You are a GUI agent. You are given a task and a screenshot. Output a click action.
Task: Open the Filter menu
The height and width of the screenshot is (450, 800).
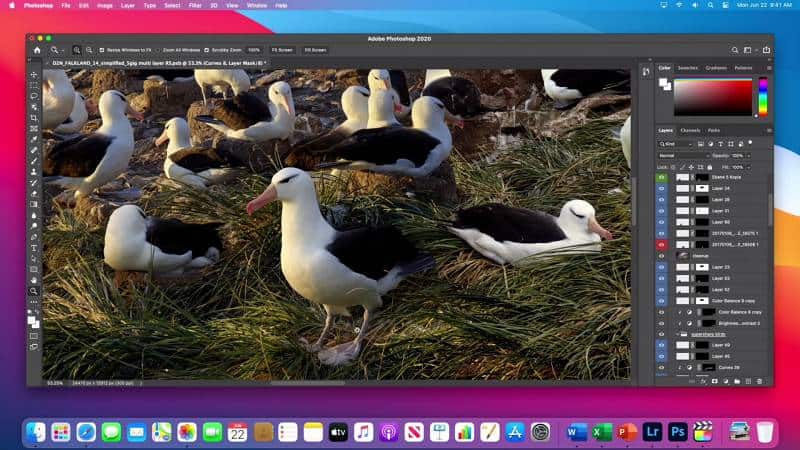(x=195, y=5)
